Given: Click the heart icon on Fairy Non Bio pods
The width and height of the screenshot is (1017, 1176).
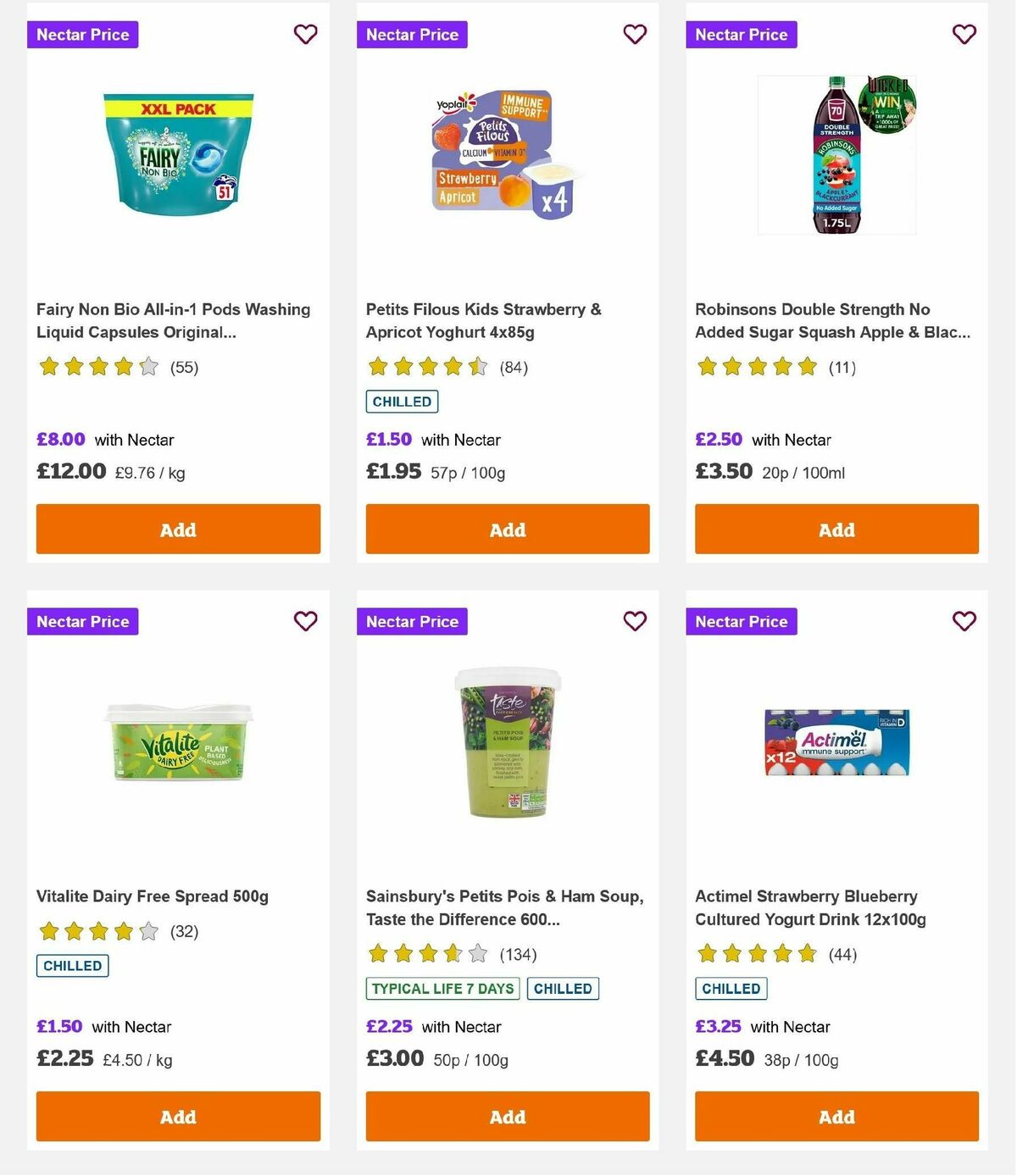Looking at the screenshot, I should click(305, 35).
